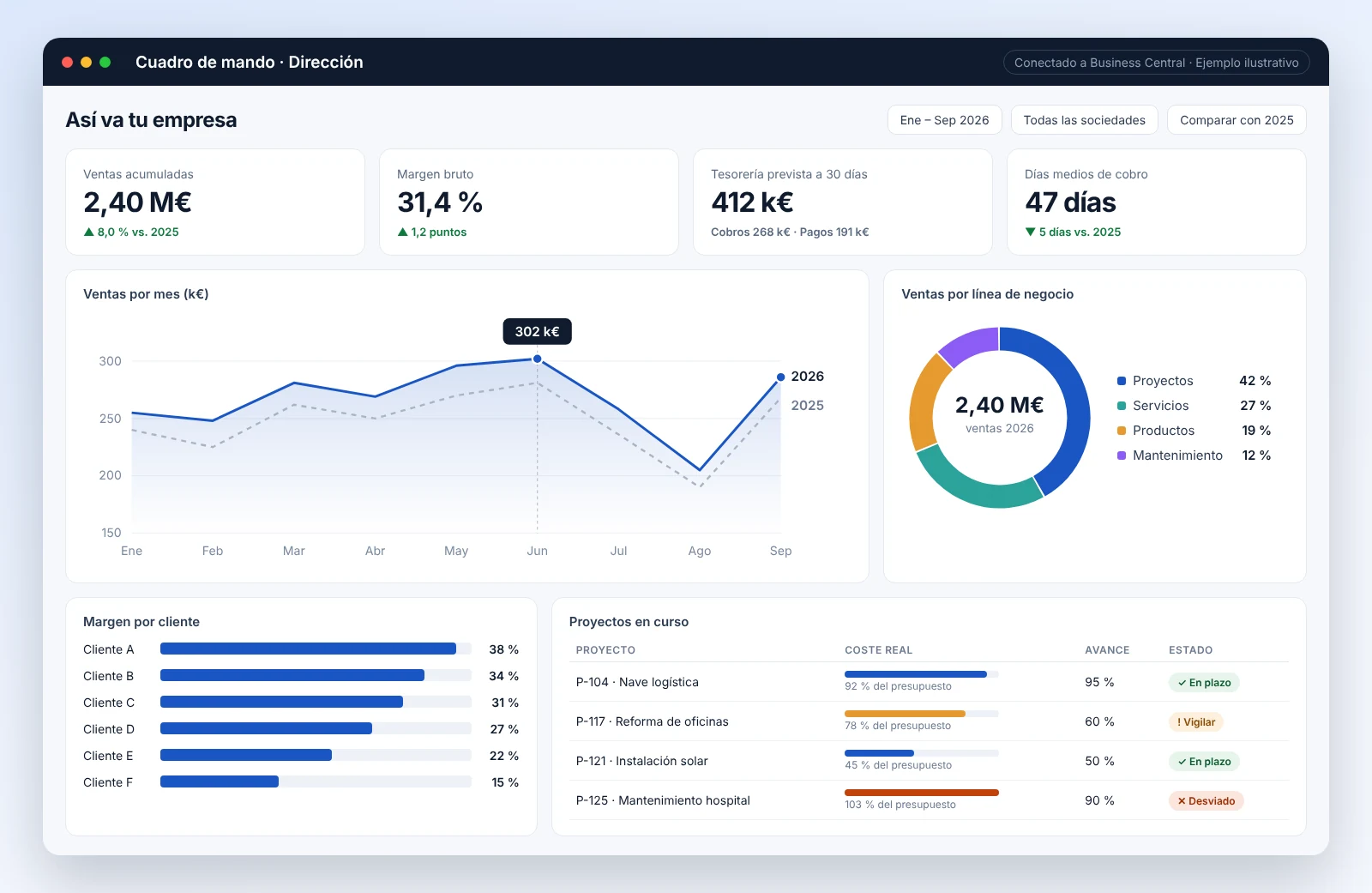This screenshot has height=893, width=1372.
Task: Click the 302 k€ tooltip on the chart
Action: [537, 331]
